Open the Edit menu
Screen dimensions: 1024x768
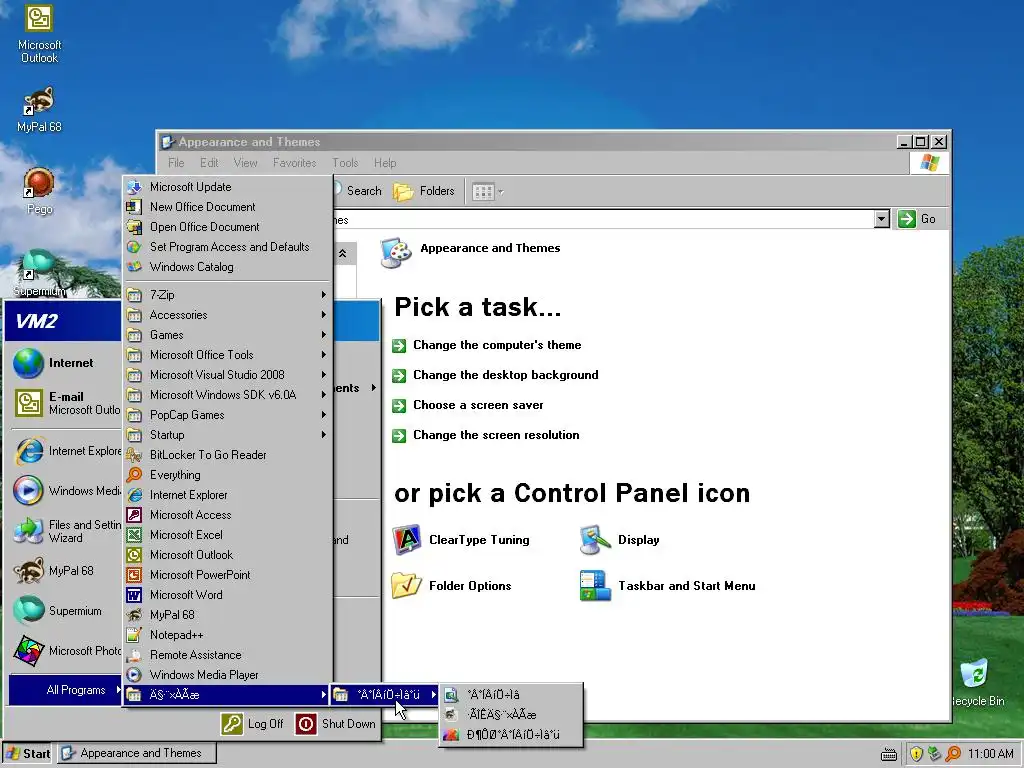pyautogui.click(x=209, y=163)
